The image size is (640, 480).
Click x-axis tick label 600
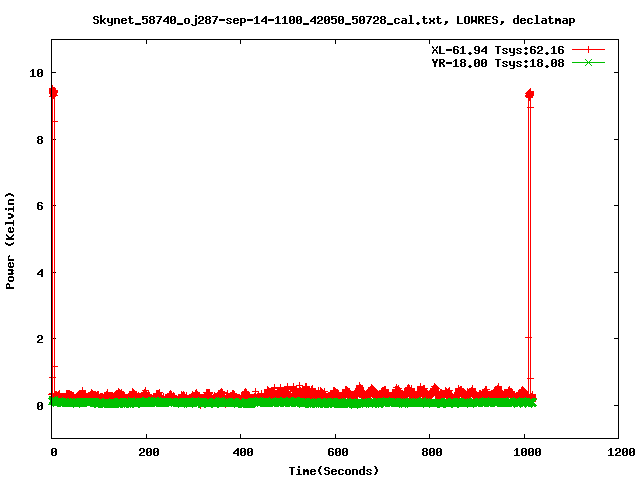coord(337,452)
